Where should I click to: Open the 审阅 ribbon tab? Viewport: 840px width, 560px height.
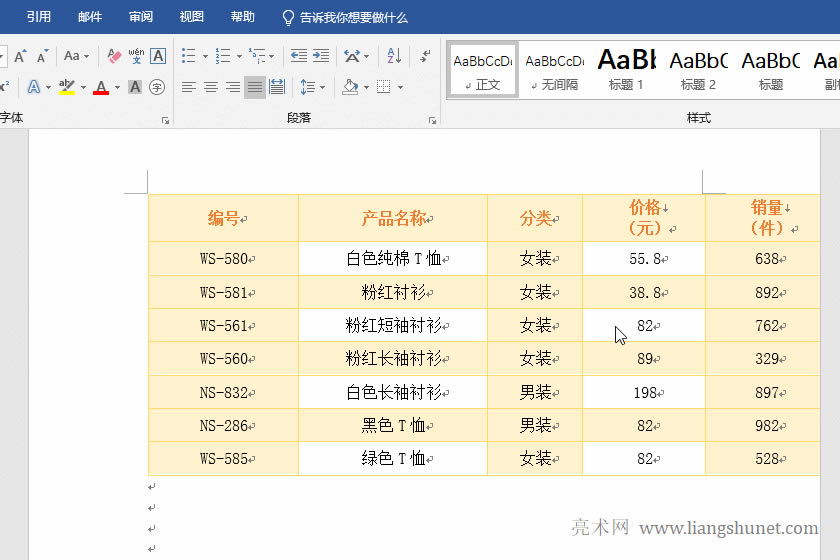pos(141,17)
